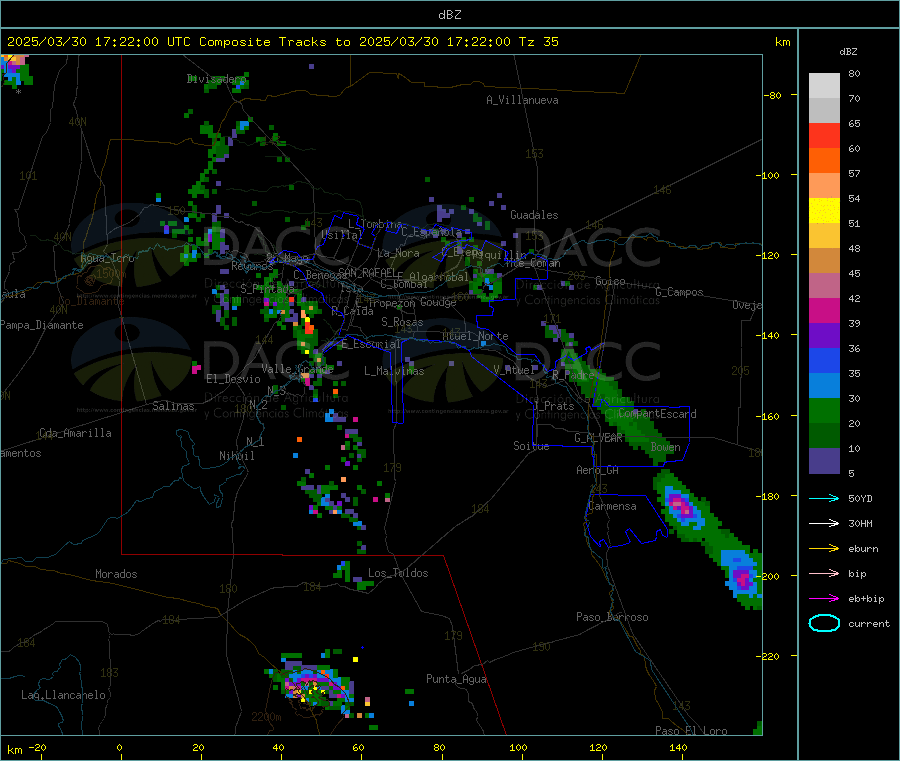This screenshot has width=900, height=761.
Task: Click the Valle_Grande map label
Action: click(297, 369)
